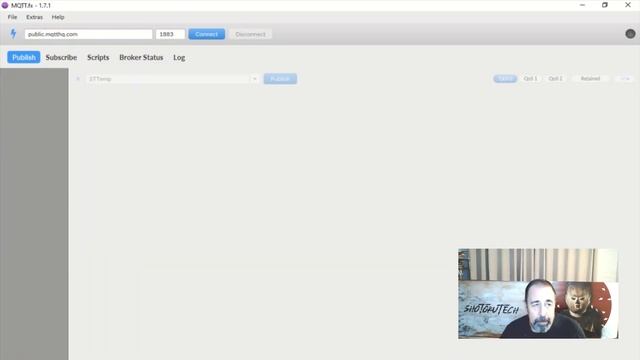Open the File menu
640x360 pixels.
coord(12,17)
